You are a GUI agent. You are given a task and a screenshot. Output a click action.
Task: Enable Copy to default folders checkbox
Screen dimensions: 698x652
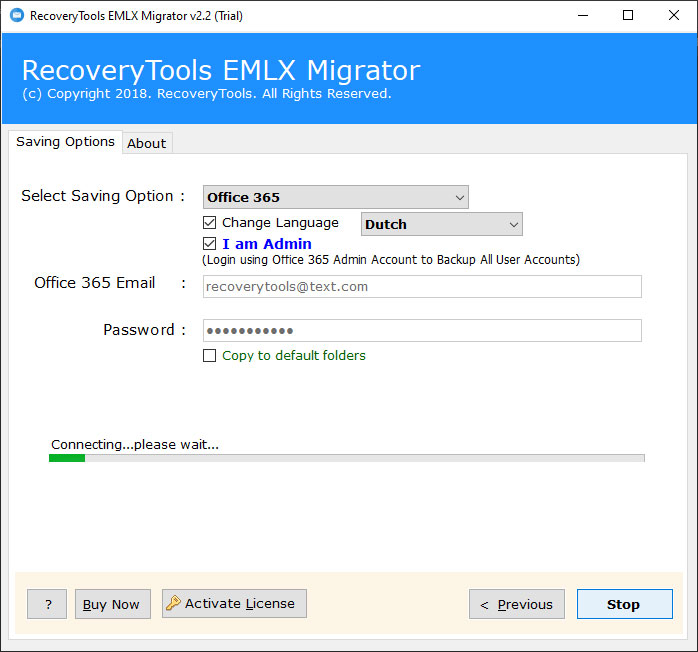coord(209,355)
